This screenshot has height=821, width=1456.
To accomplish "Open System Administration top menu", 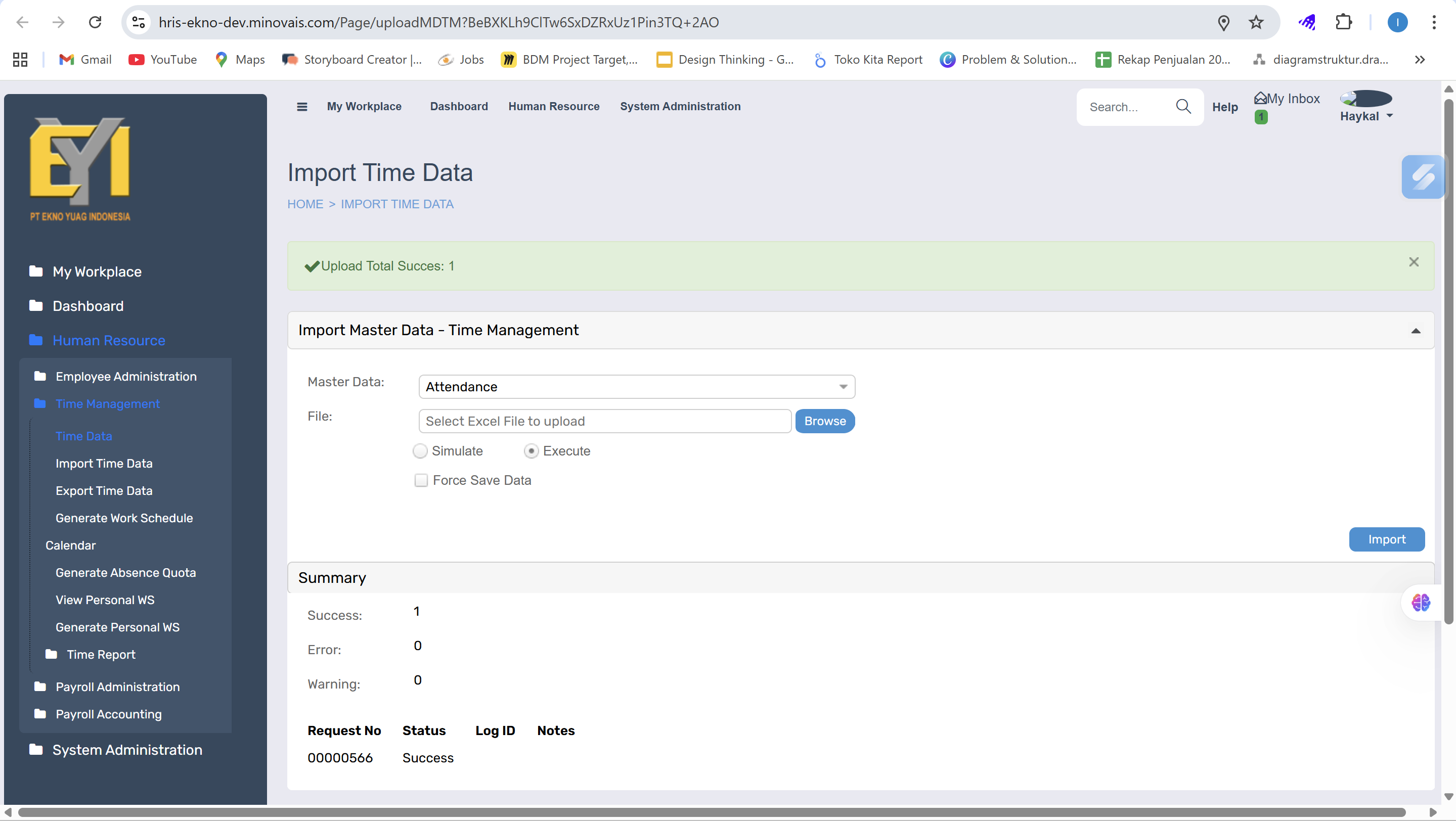I will coord(680,107).
